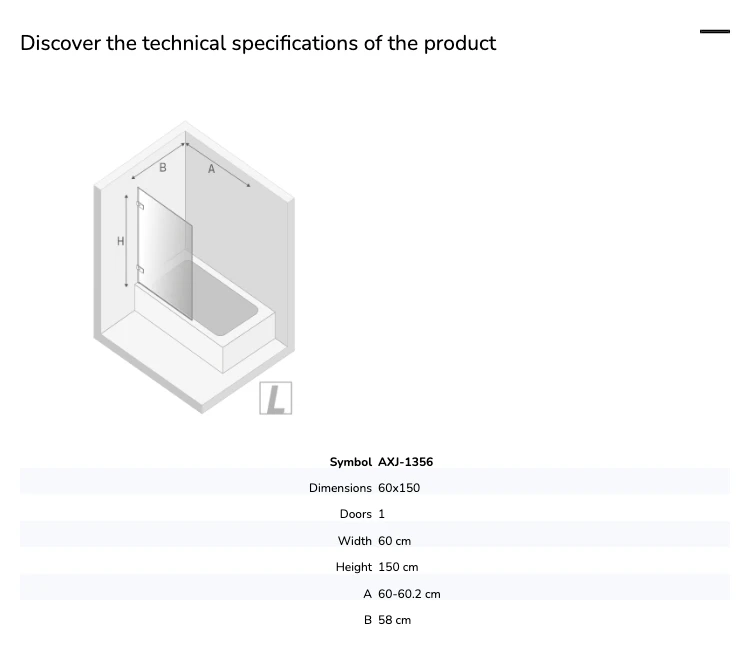This screenshot has width=750, height=647.
Task: Select the Height value 150 cm
Action: click(x=398, y=567)
